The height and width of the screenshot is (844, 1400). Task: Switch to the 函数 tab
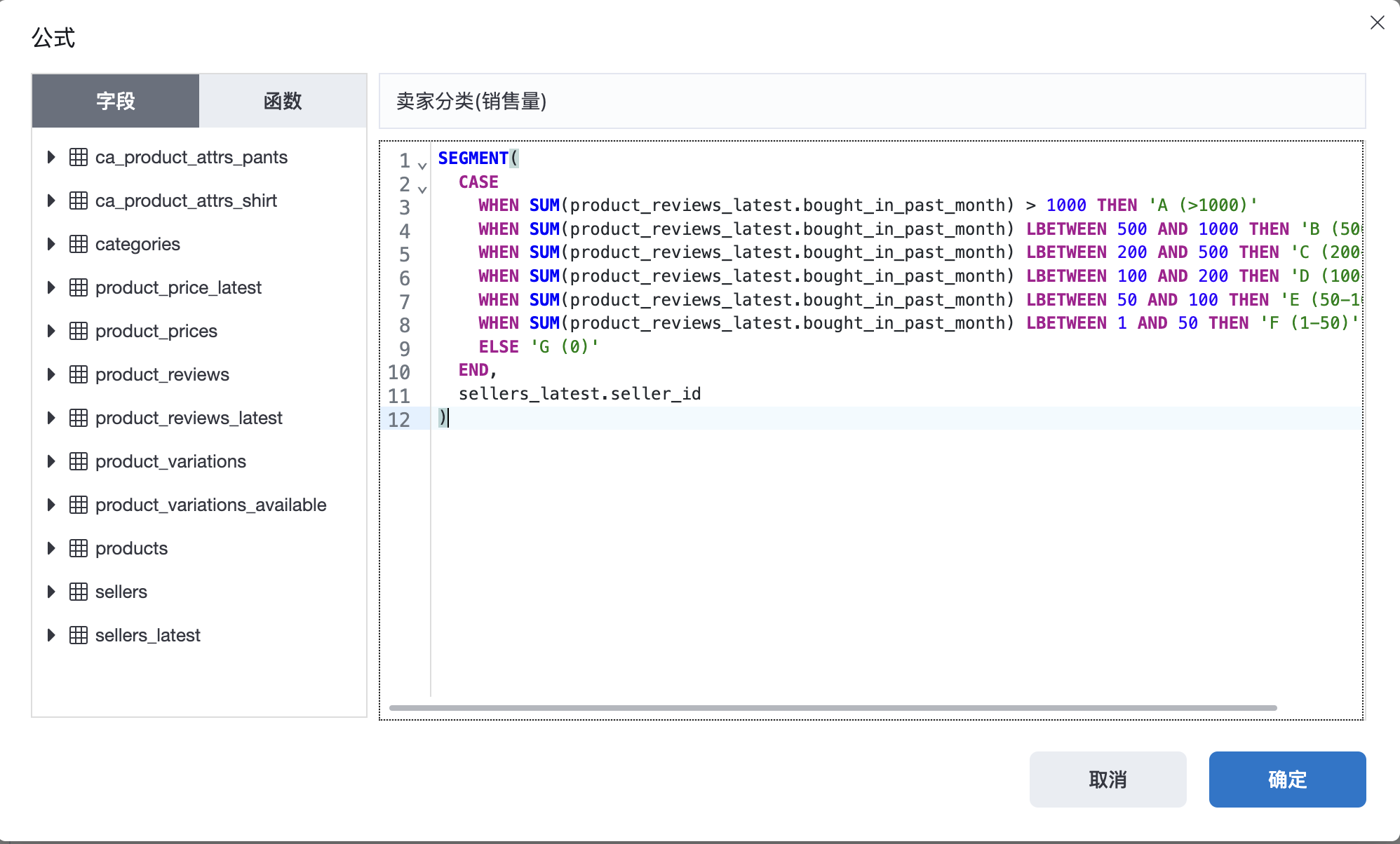tap(283, 101)
